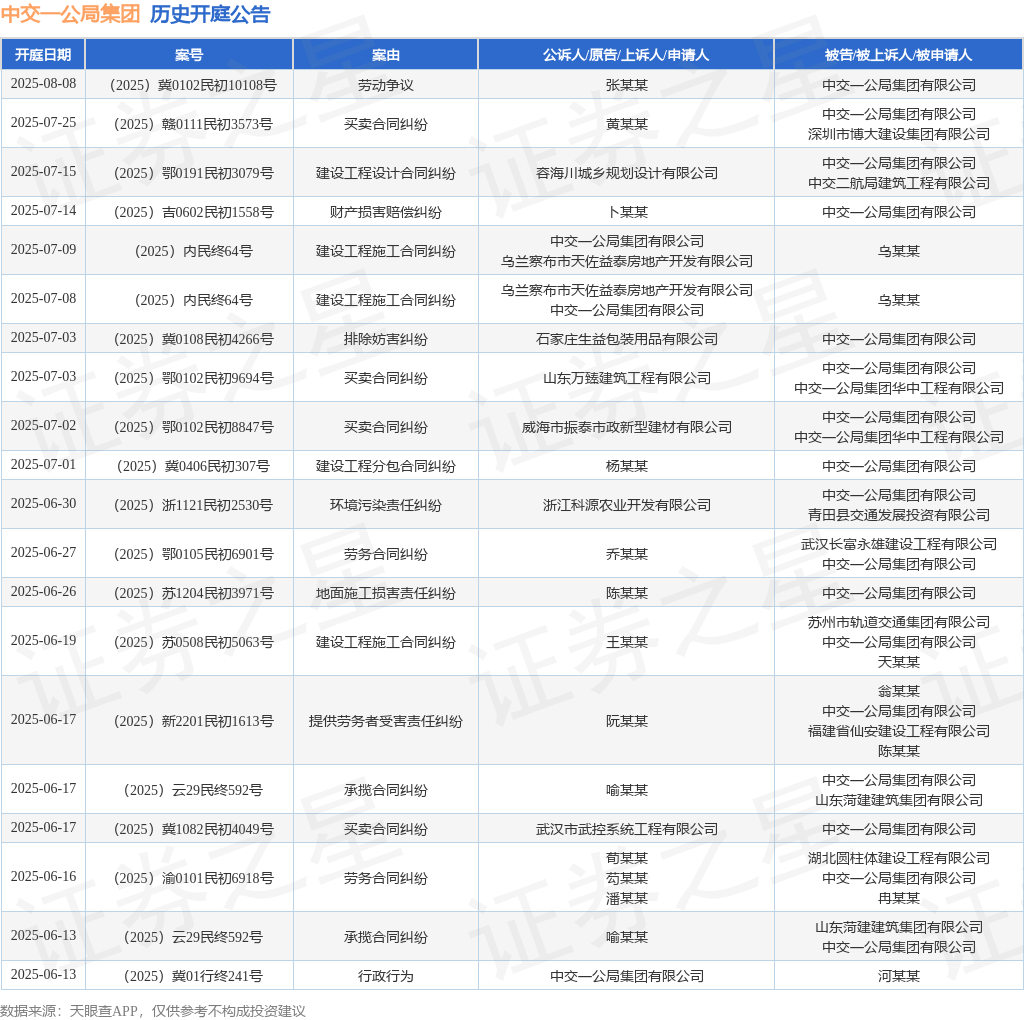This screenshot has width=1024, height=1020.
Task: Click the 公诉人/原告/上诉人/申请人 column header
Action: coord(626,55)
